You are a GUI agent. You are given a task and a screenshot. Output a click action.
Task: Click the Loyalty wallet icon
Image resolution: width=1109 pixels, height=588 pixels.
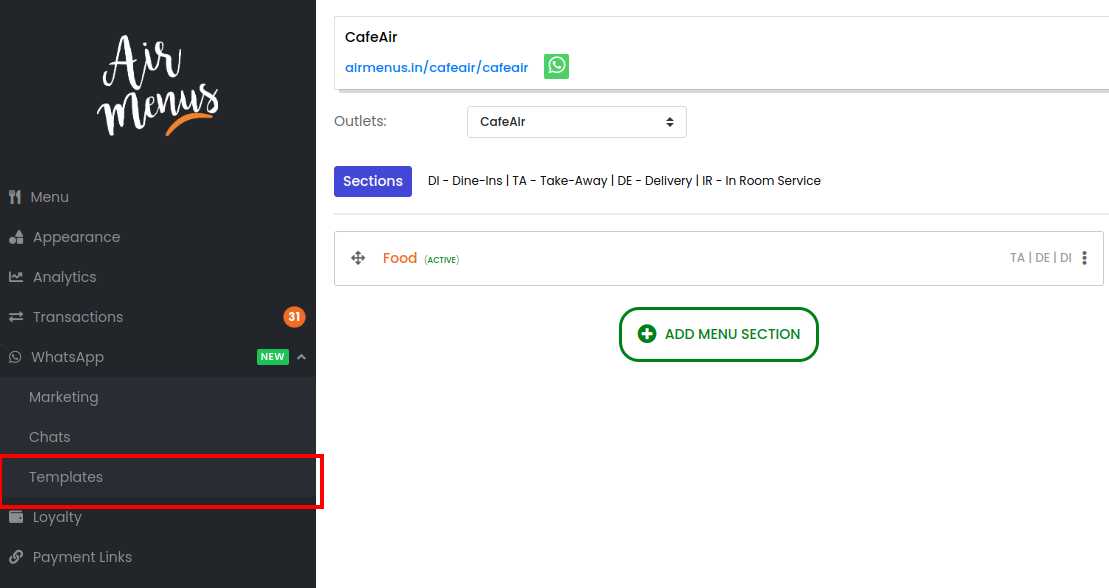pyautogui.click(x=16, y=517)
